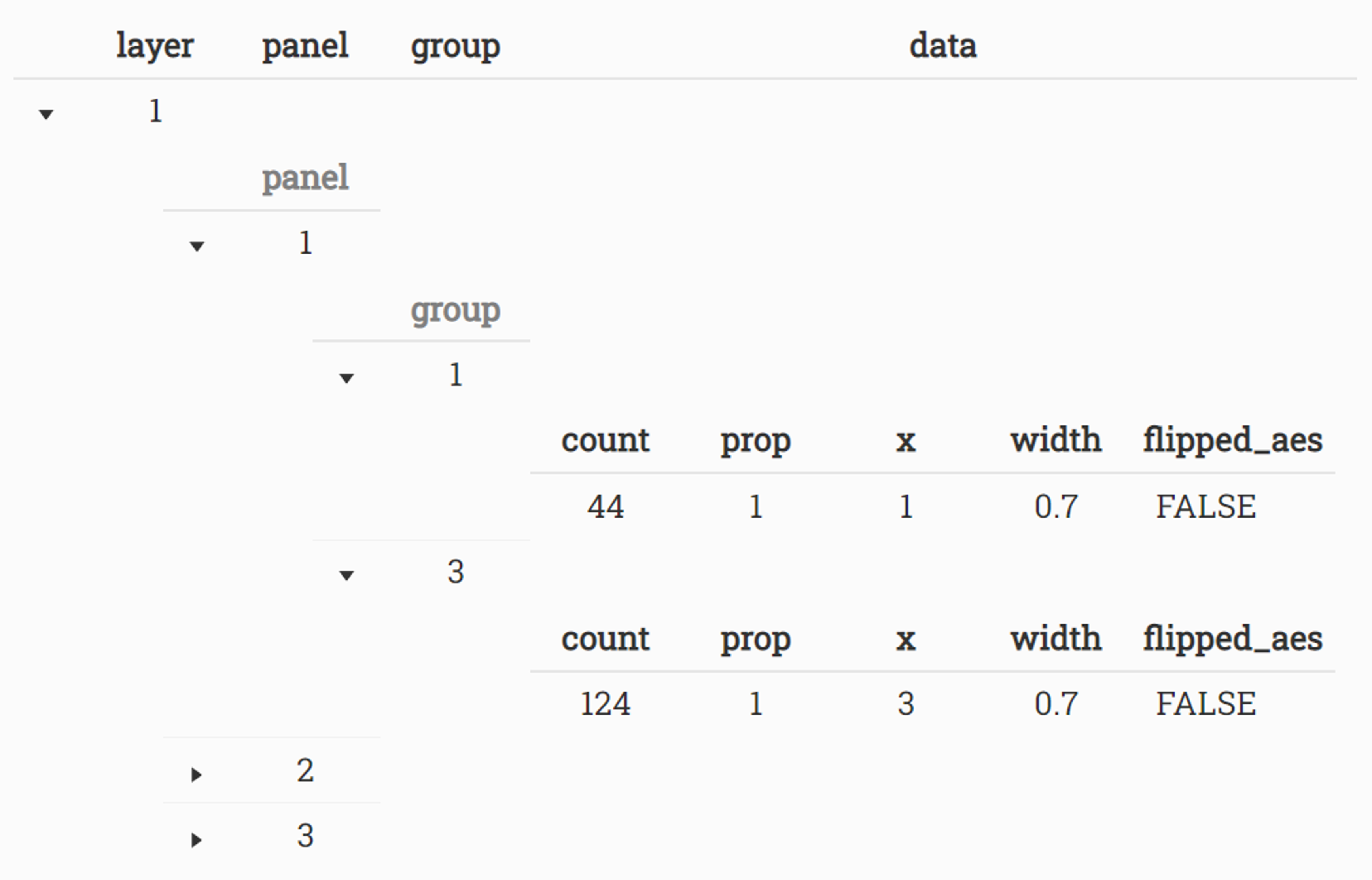The height and width of the screenshot is (880, 1372).
Task: Click the top 'layer' column header
Action: [155, 46]
